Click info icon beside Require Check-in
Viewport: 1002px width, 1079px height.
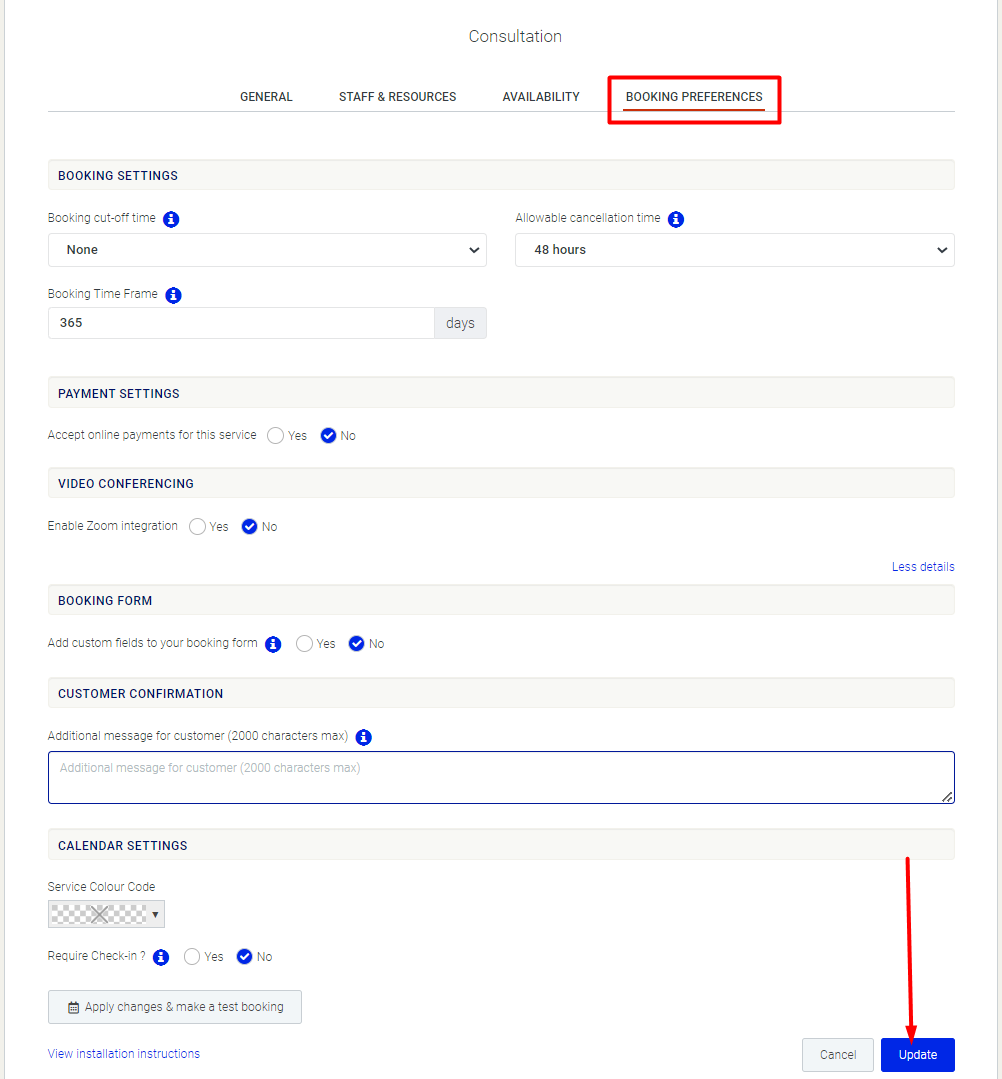[x=161, y=957]
